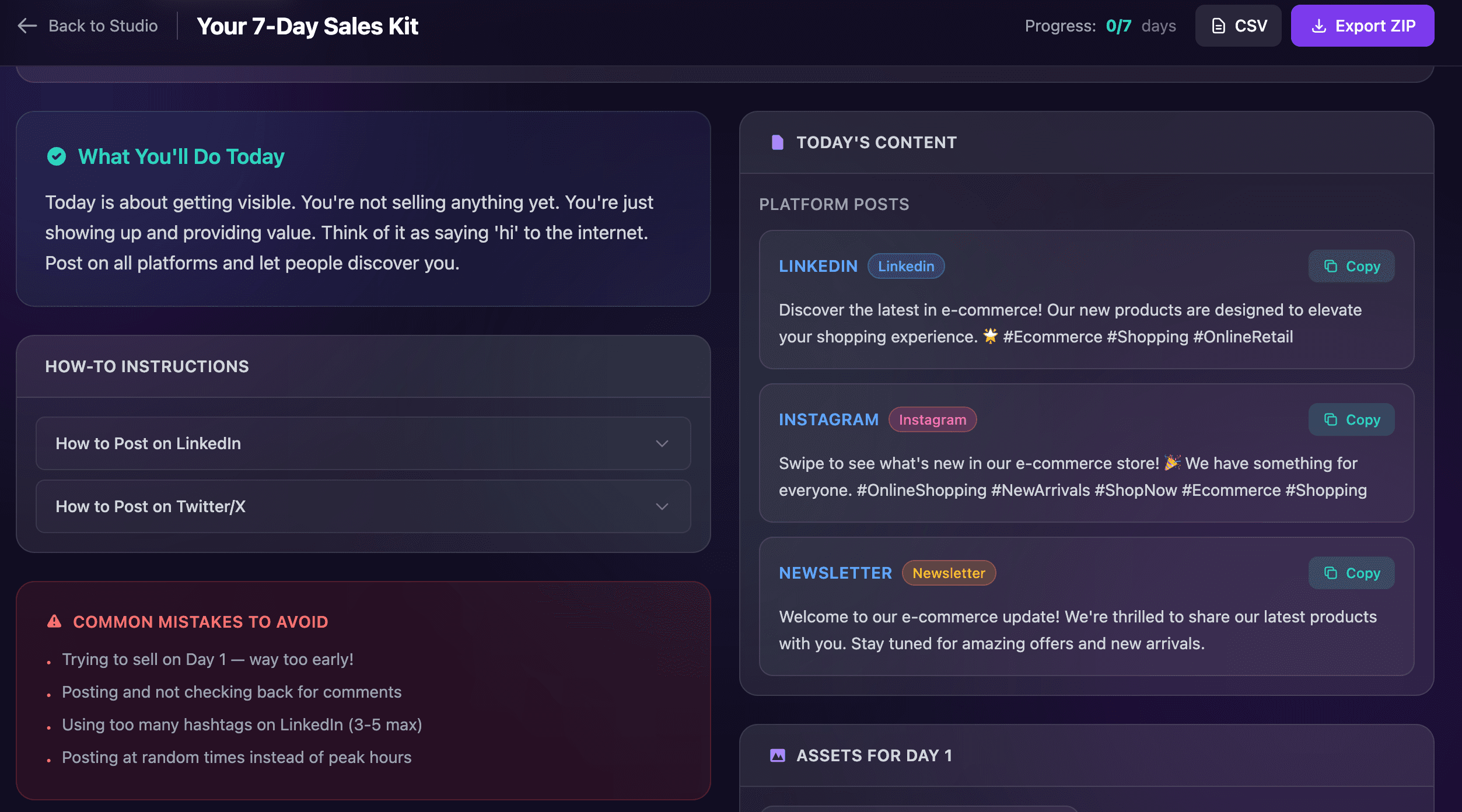This screenshot has width=1462, height=812.
Task: Click the 'Your 7-Day Sales Kit' title
Action: click(307, 26)
